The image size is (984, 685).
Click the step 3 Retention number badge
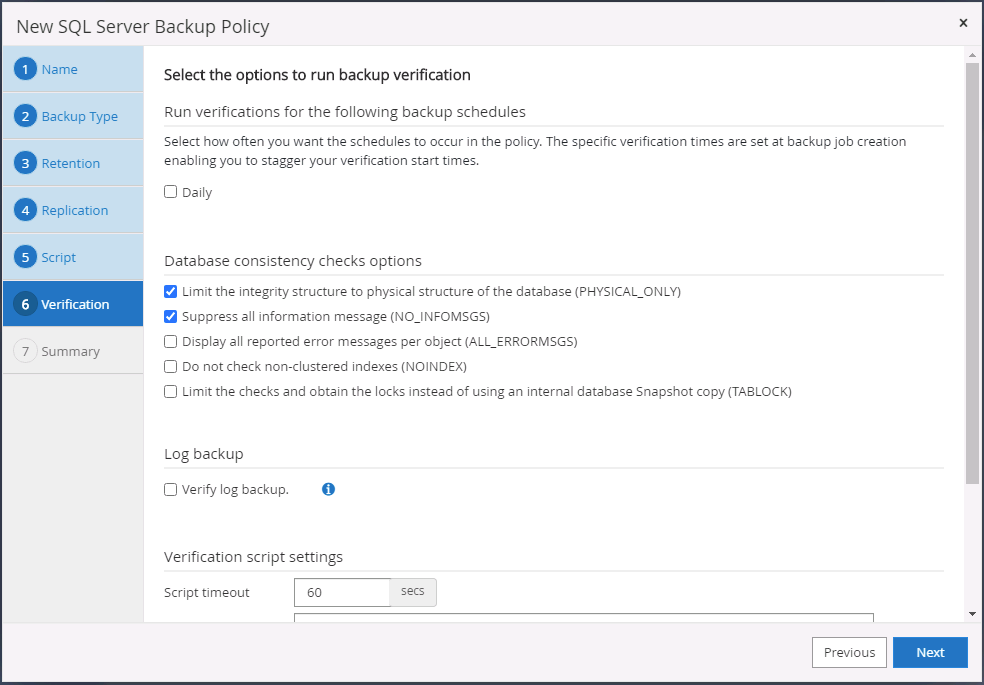[x=26, y=163]
